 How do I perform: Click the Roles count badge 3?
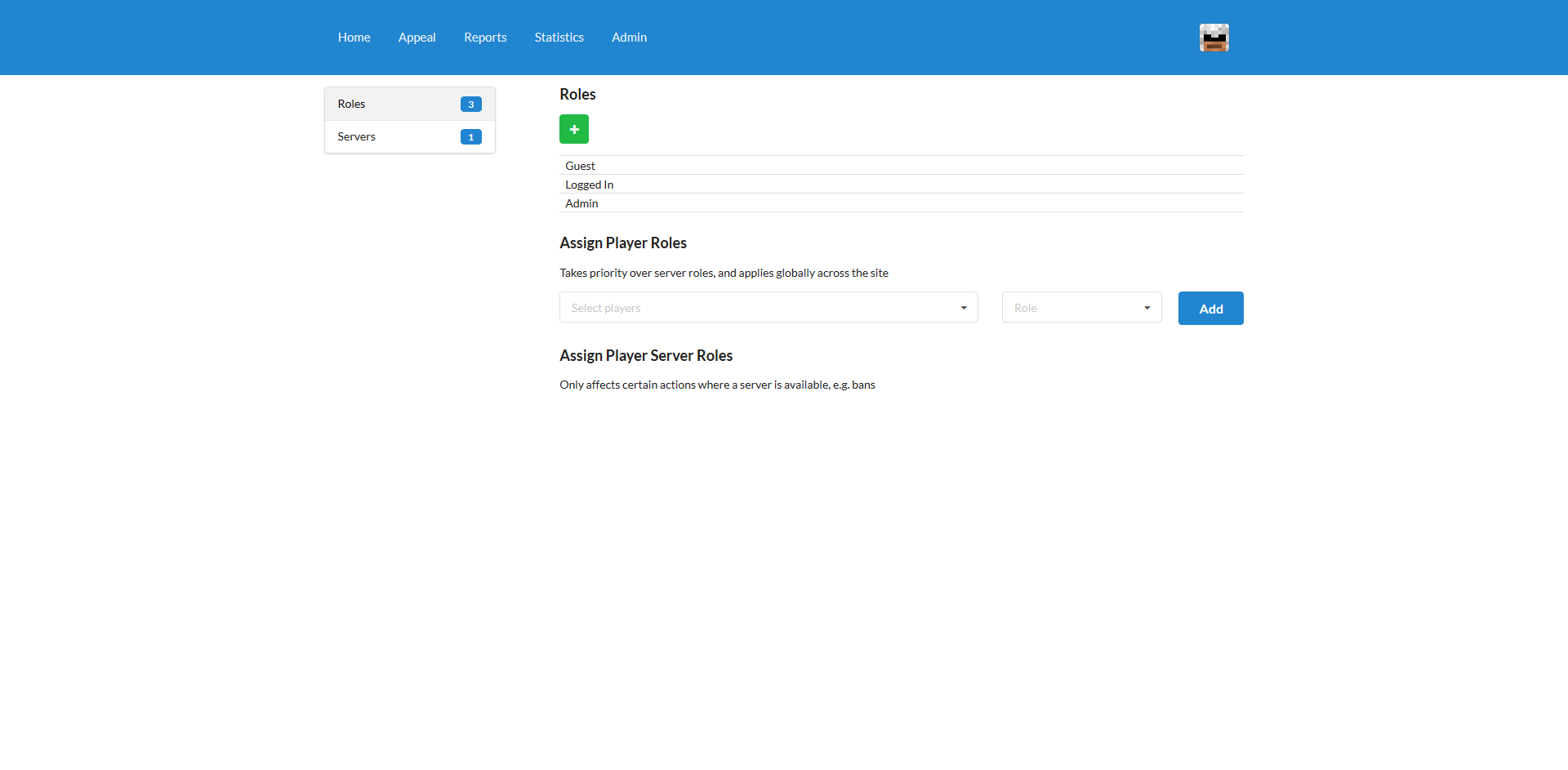471,105
